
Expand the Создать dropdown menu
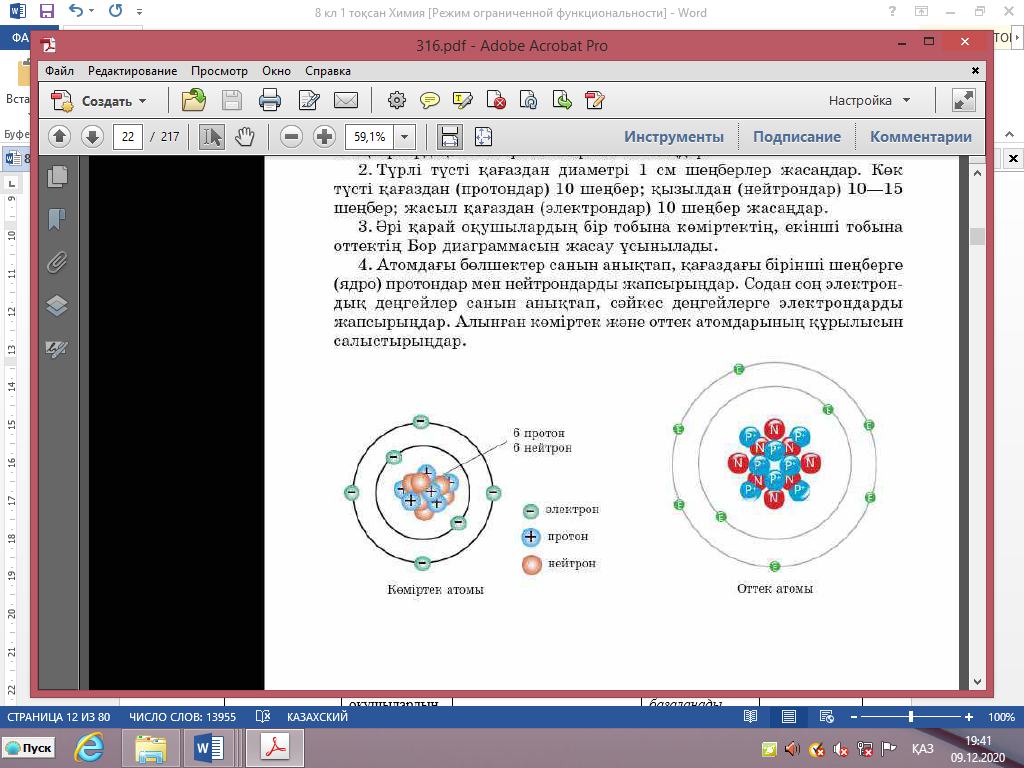pos(142,101)
